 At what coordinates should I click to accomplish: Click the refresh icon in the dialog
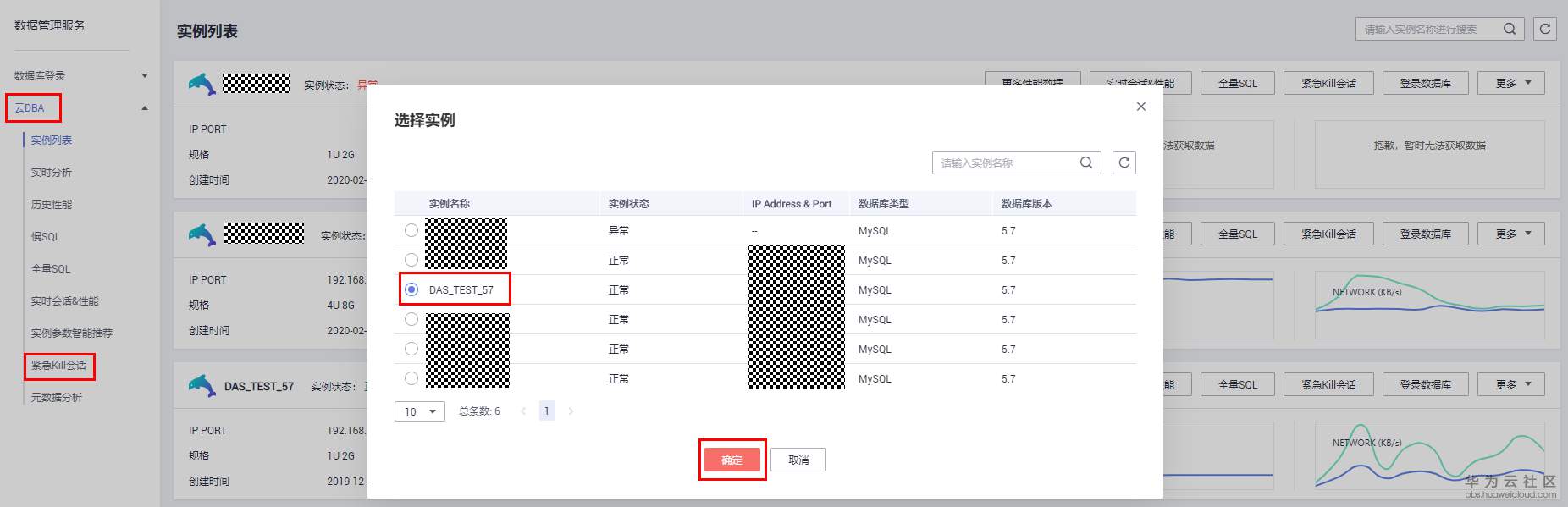pyautogui.click(x=1124, y=163)
